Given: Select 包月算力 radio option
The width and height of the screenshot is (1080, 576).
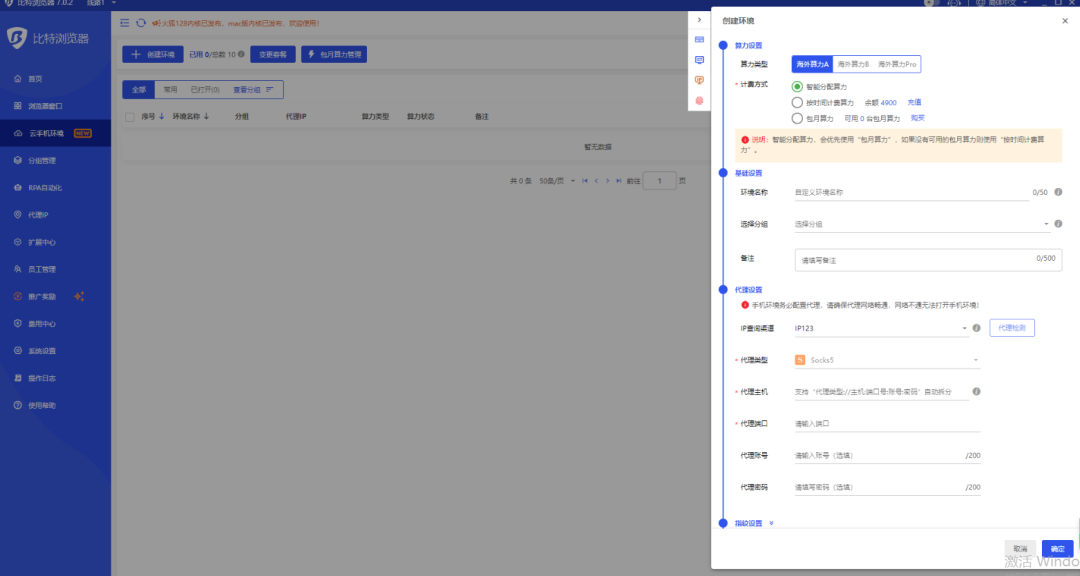Looking at the screenshot, I should 797,118.
